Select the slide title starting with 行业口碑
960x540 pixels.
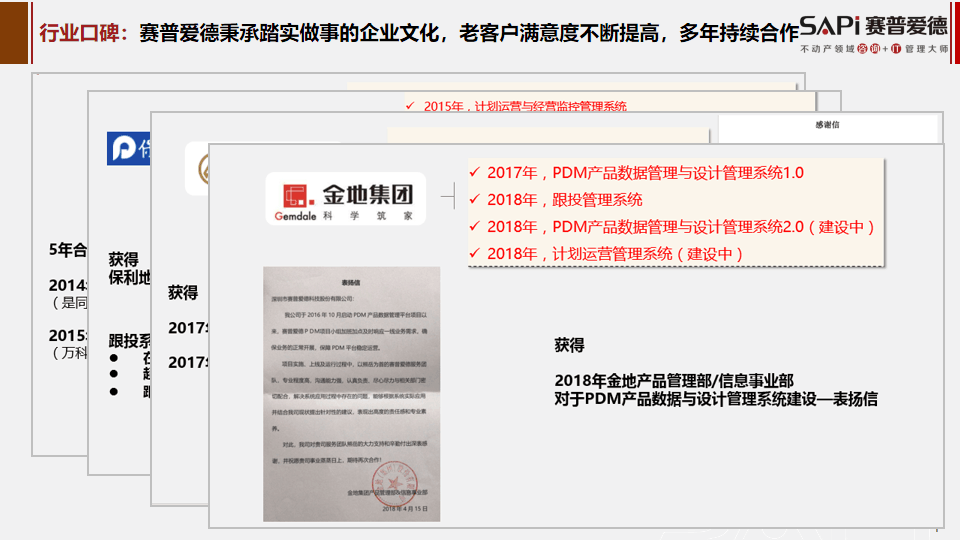[419, 32]
